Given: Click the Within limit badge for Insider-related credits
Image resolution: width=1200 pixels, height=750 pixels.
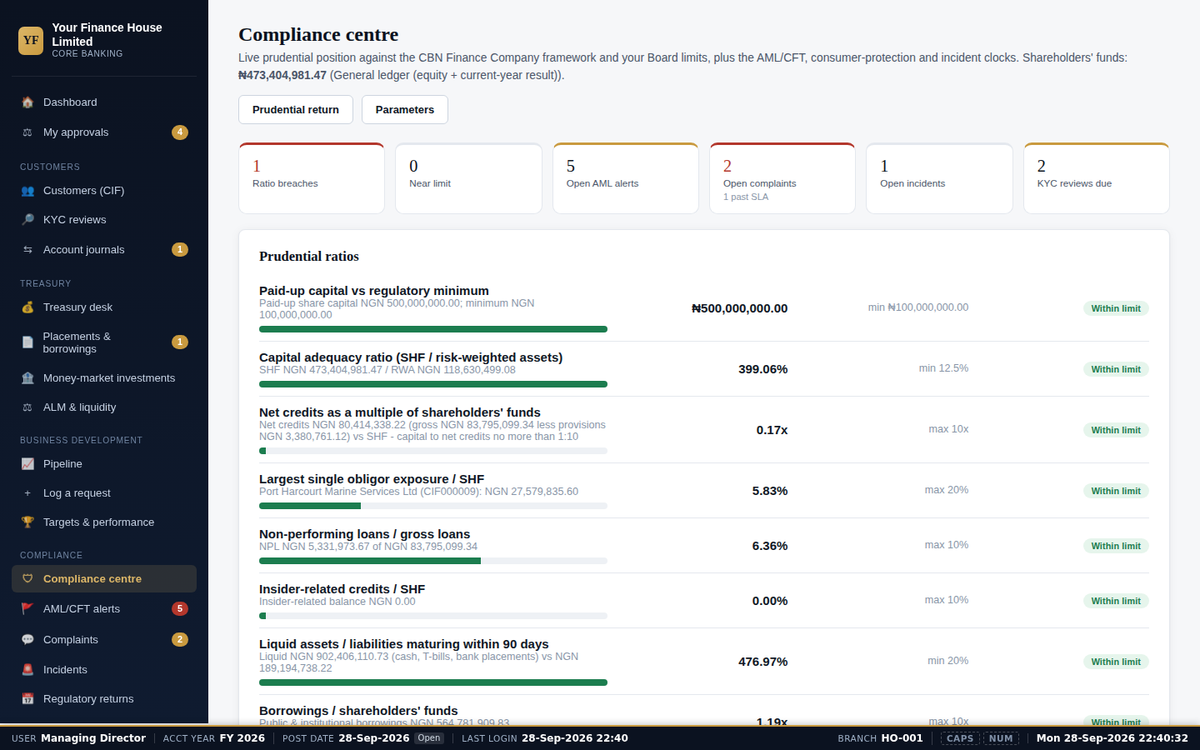Looking at the screenshot, I should point(1116,601).
